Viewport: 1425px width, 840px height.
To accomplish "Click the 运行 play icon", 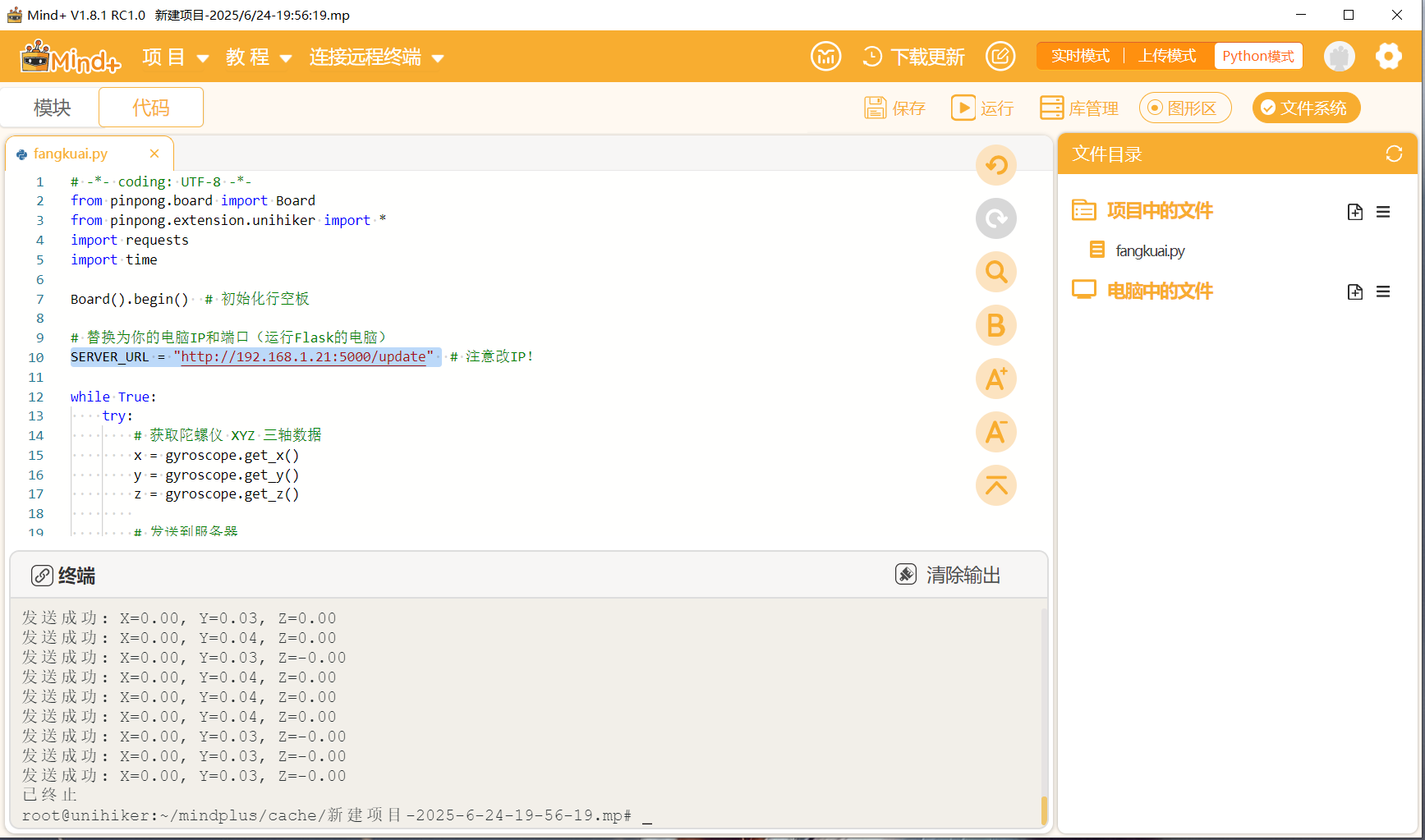I will point(963,108).
